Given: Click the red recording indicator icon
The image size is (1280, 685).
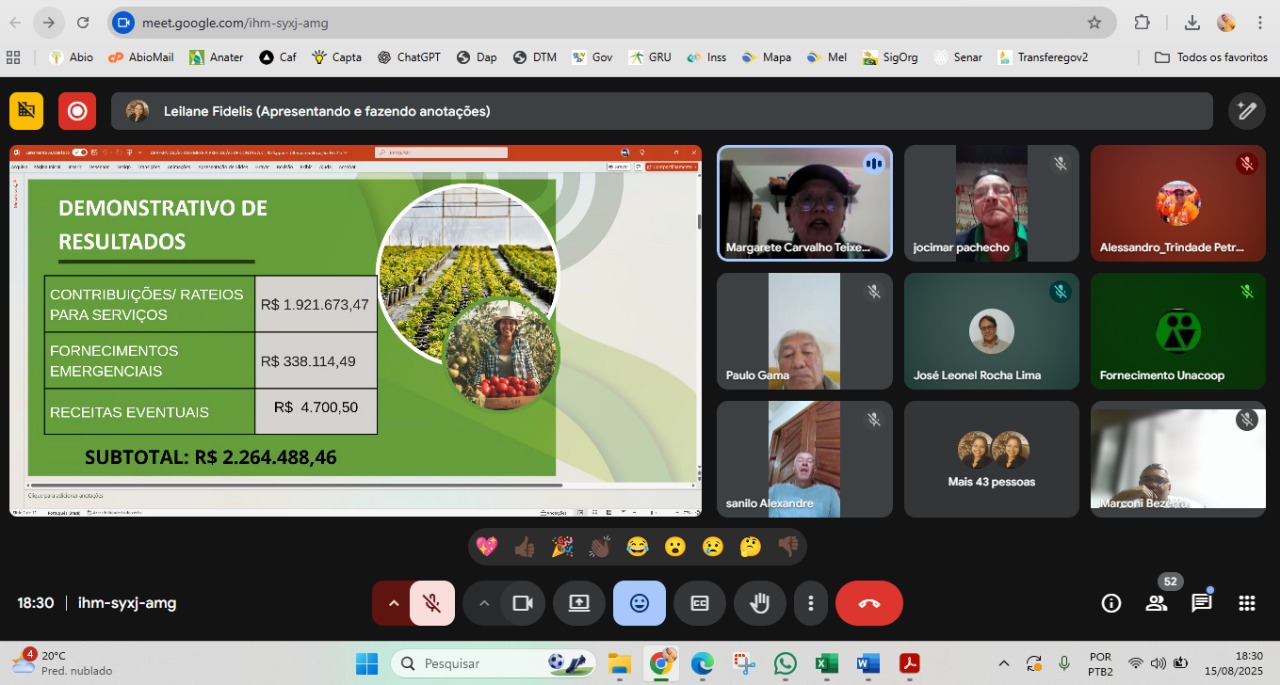Looking at the screenshot, I should click(77, 111).
